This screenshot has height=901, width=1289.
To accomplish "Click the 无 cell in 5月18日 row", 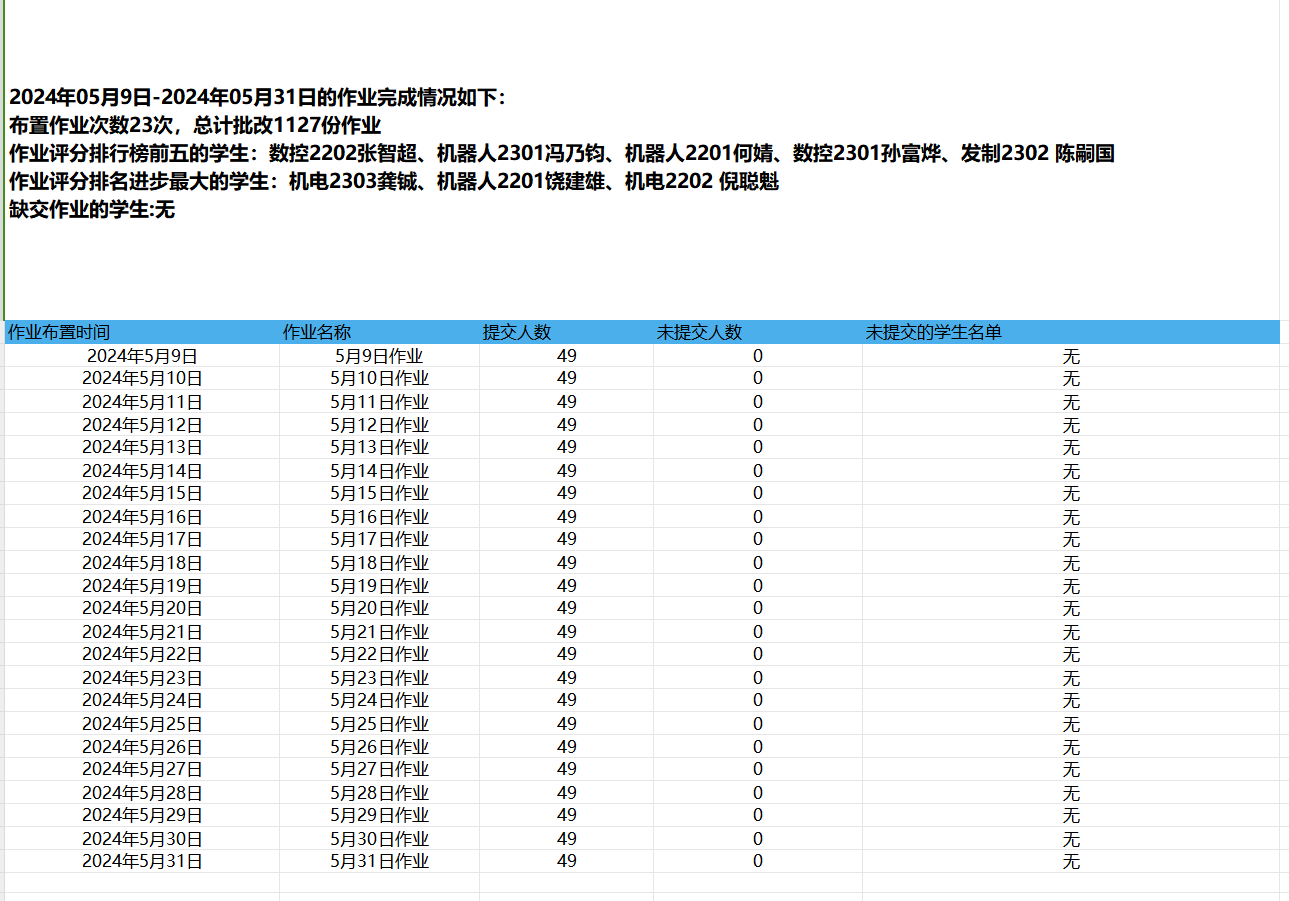I will (1071, 564).
